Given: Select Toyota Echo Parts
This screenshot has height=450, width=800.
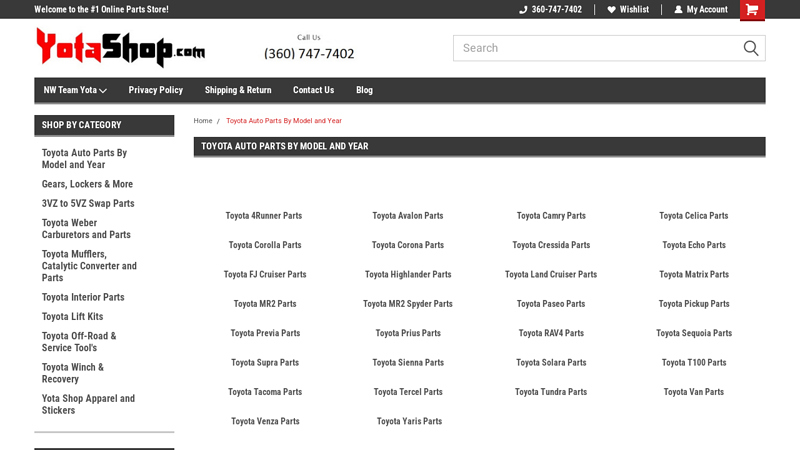Looking at the screenshot, I should 694,245.
